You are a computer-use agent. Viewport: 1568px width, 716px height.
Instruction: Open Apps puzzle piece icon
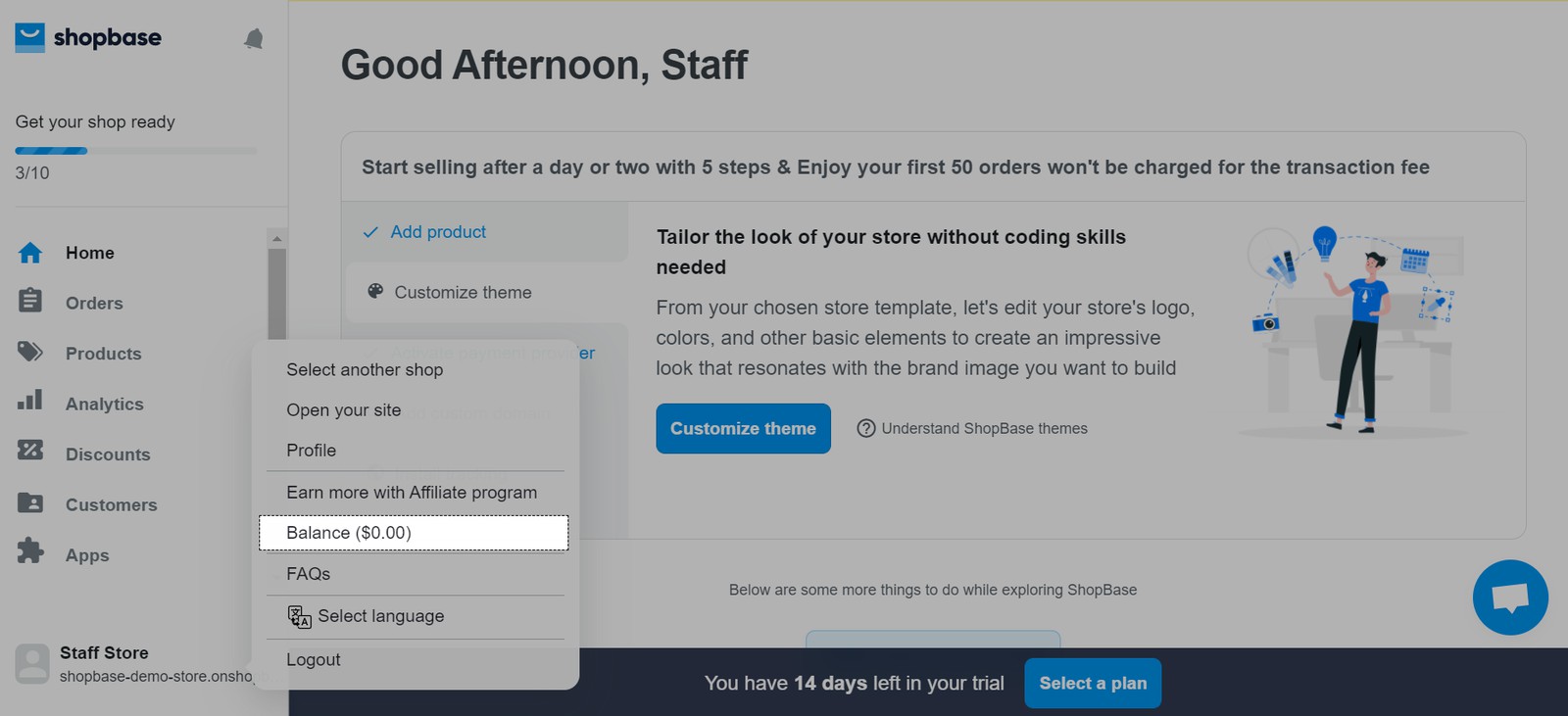point(30,550)
